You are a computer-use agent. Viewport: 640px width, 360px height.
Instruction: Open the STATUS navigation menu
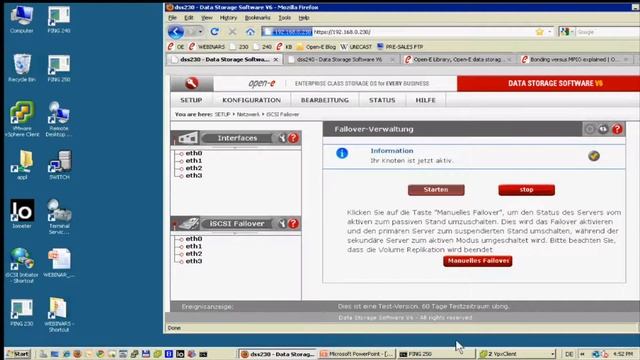click(x=382, y=100)
